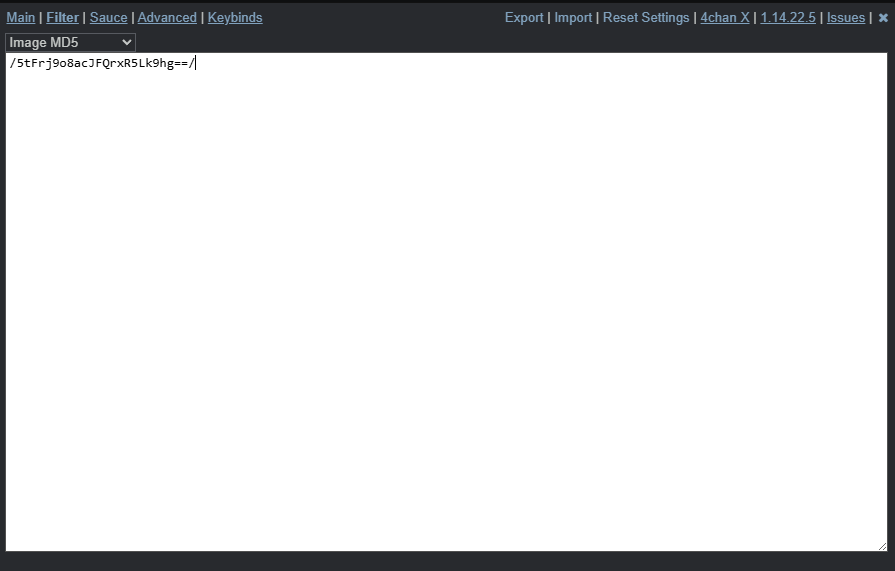Viewport: 895px width, 571px height.
Task: Open the Issues link
Action: point(846,18)
